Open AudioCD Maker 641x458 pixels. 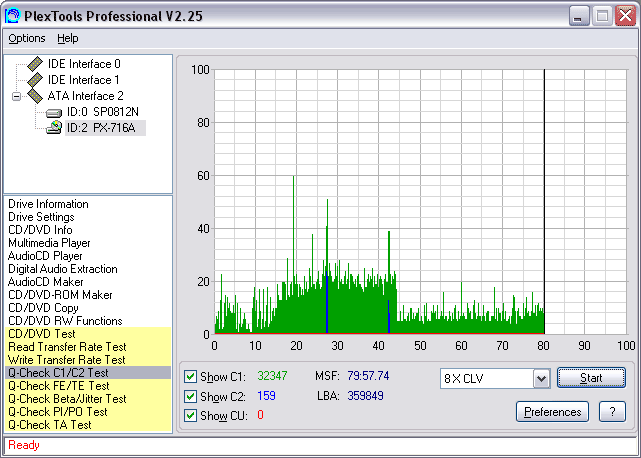click(x=45, y=282)
